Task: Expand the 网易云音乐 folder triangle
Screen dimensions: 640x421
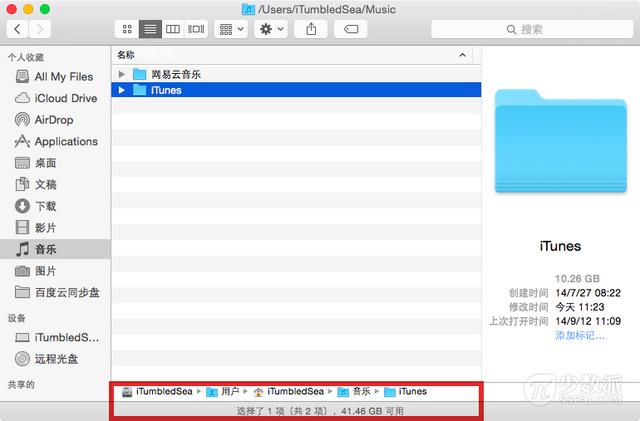Action: 121,74
